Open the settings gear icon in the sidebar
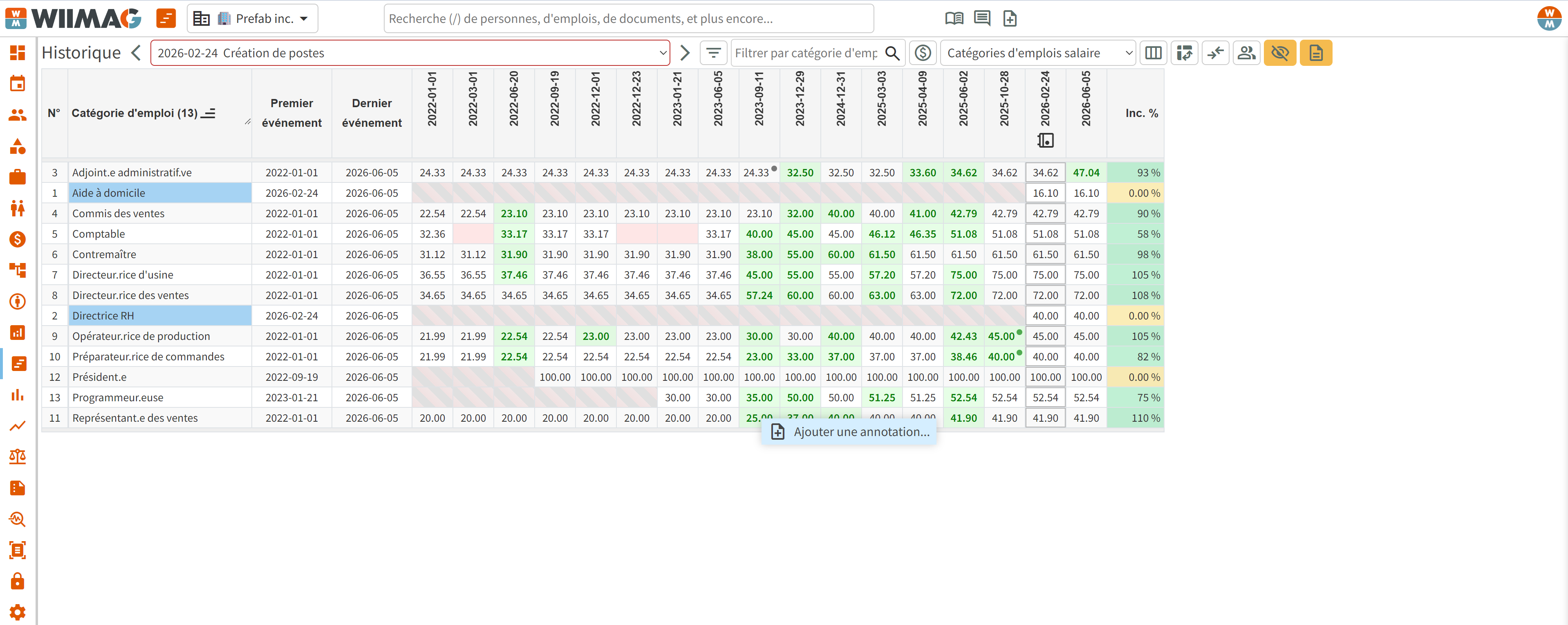 (18, 612)
